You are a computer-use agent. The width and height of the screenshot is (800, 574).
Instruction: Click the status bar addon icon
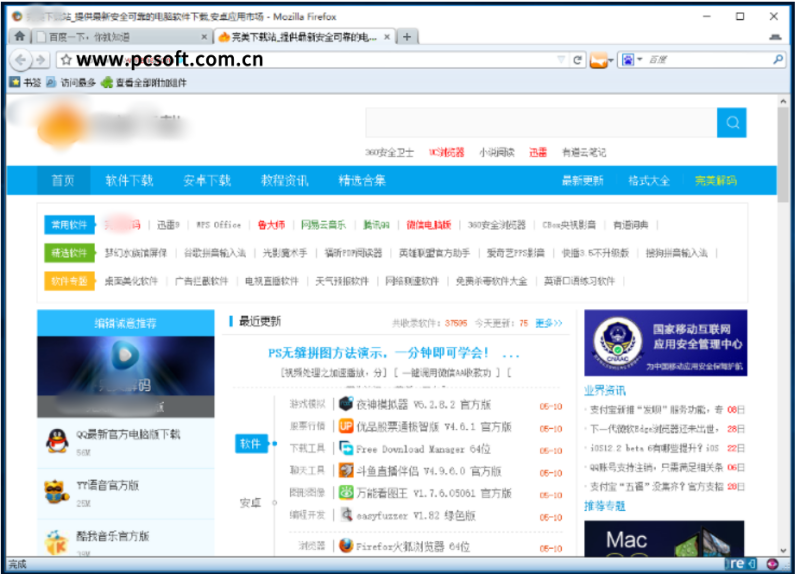click(x=772, y=564)
